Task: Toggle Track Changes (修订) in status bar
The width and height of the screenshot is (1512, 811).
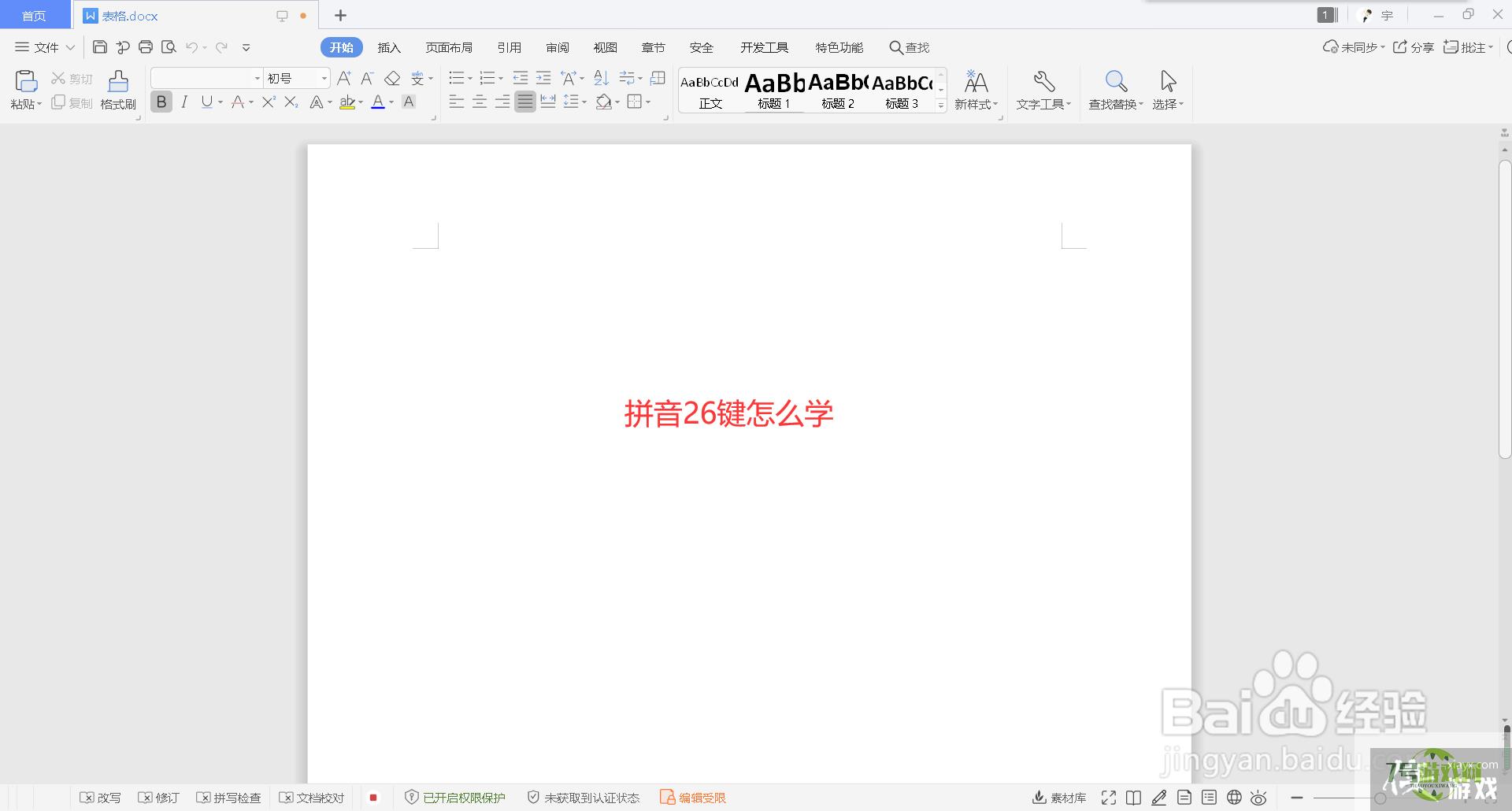Action: point(158,798)
